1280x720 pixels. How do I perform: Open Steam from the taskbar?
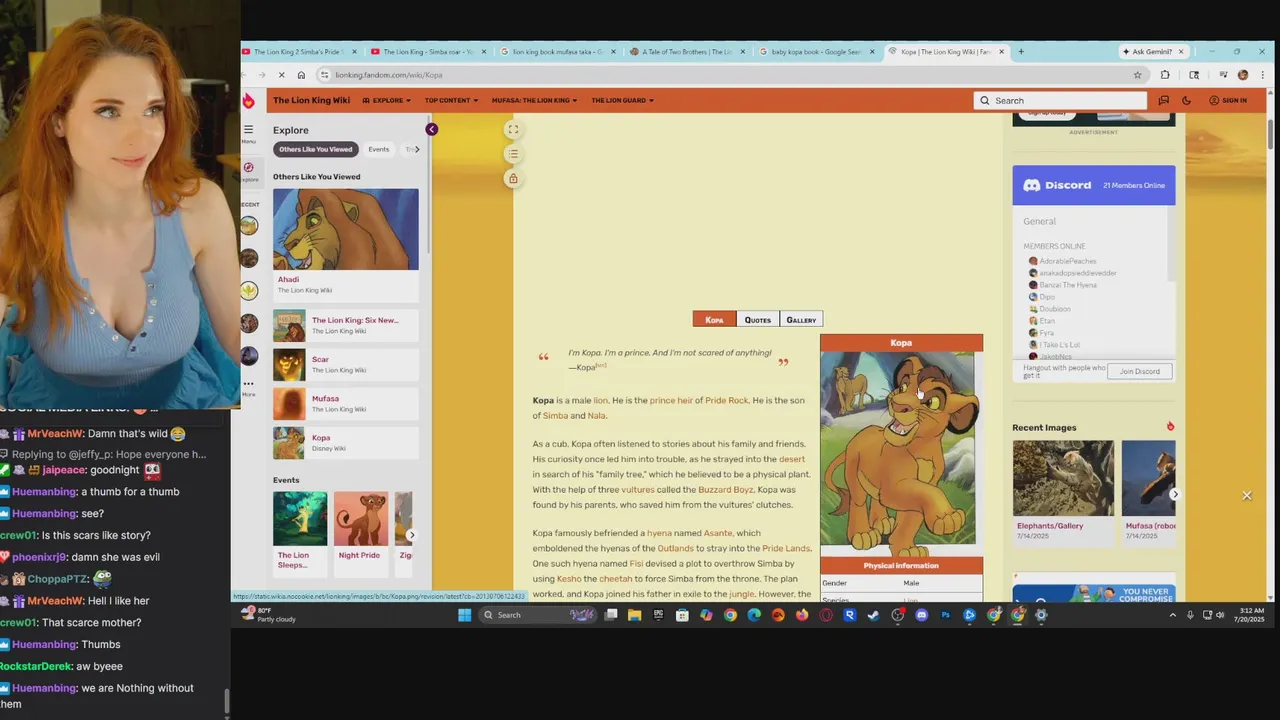click(873, 615)
